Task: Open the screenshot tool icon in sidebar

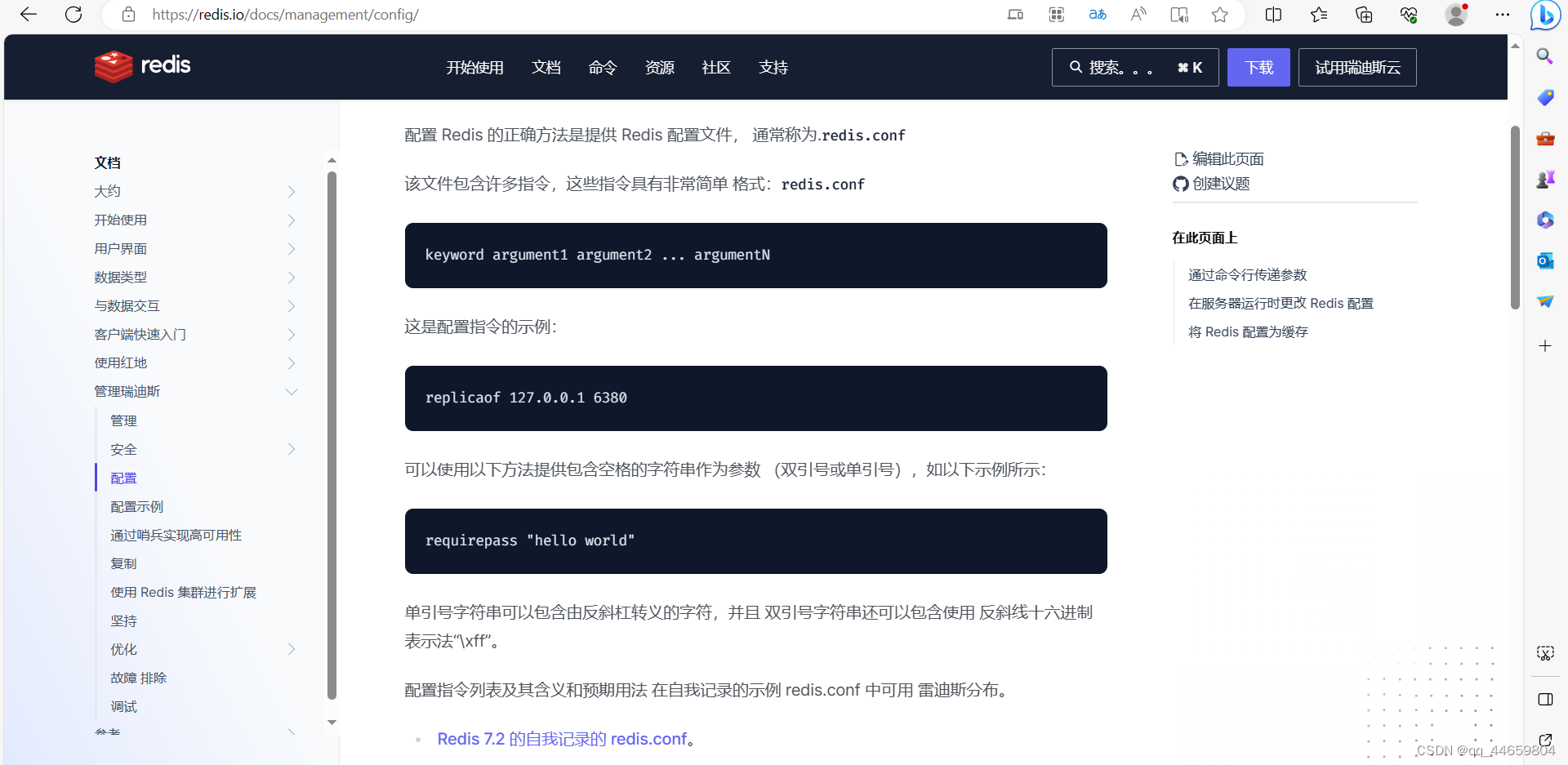Action: click(1545, 653)
